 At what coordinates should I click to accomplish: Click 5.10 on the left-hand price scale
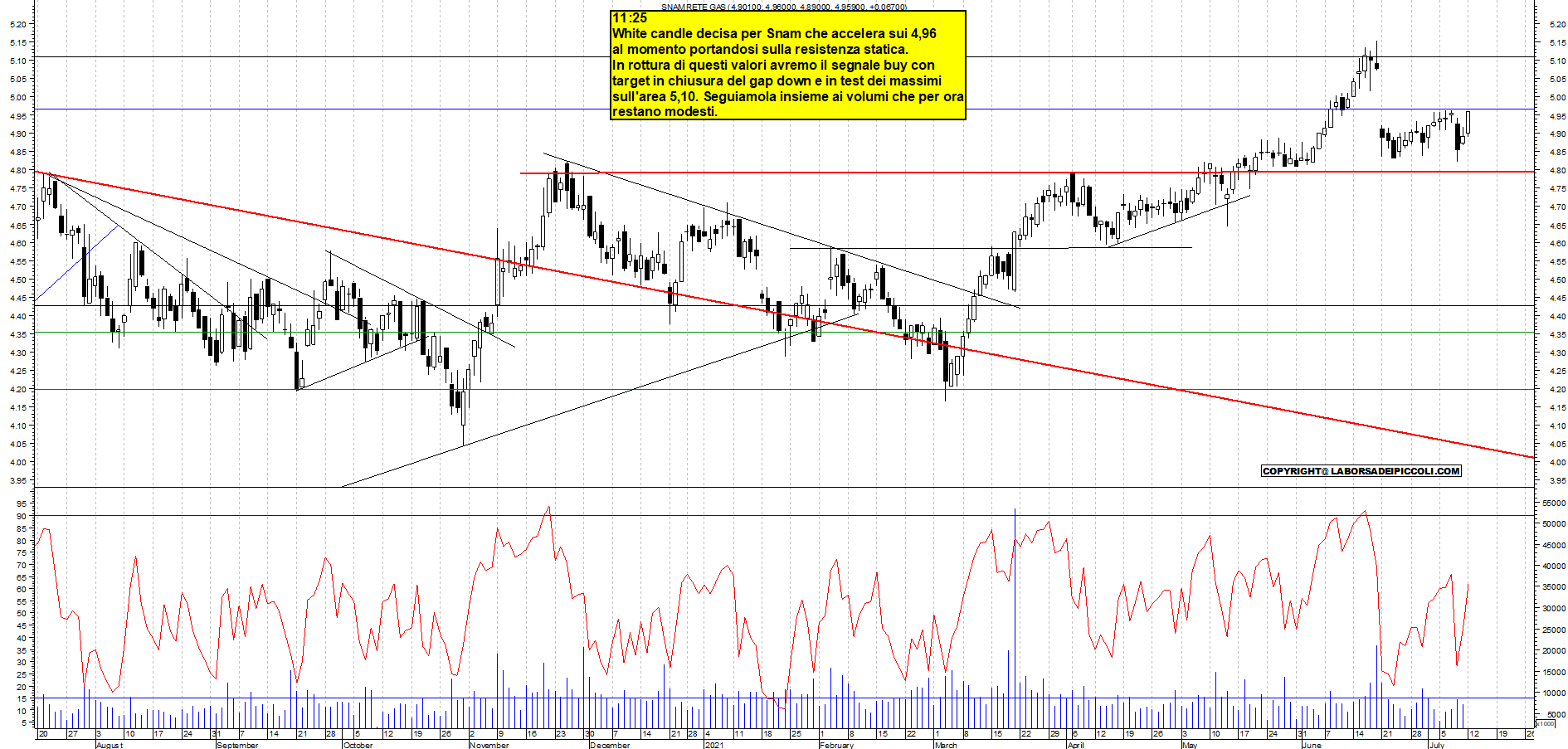pos(18,61)
